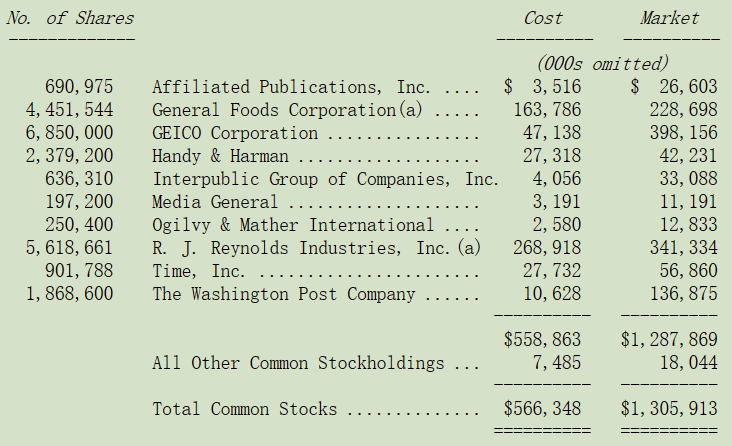Click the 'Cost' column header
The image size is (732, 446).
click(x=543, y=18)
